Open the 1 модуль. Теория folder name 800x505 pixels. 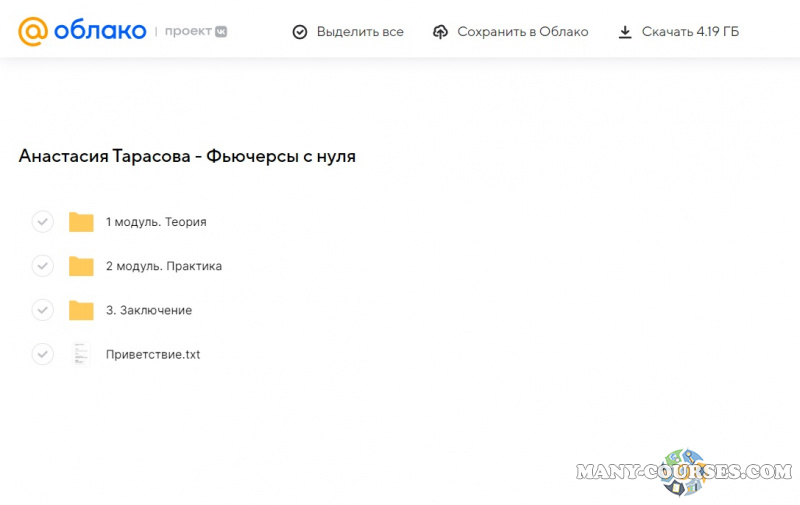click(x=156, y=222)
